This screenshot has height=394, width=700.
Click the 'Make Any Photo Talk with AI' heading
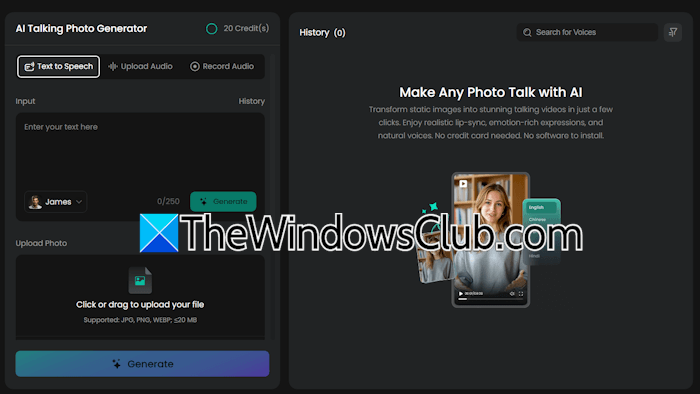[491, 92]
